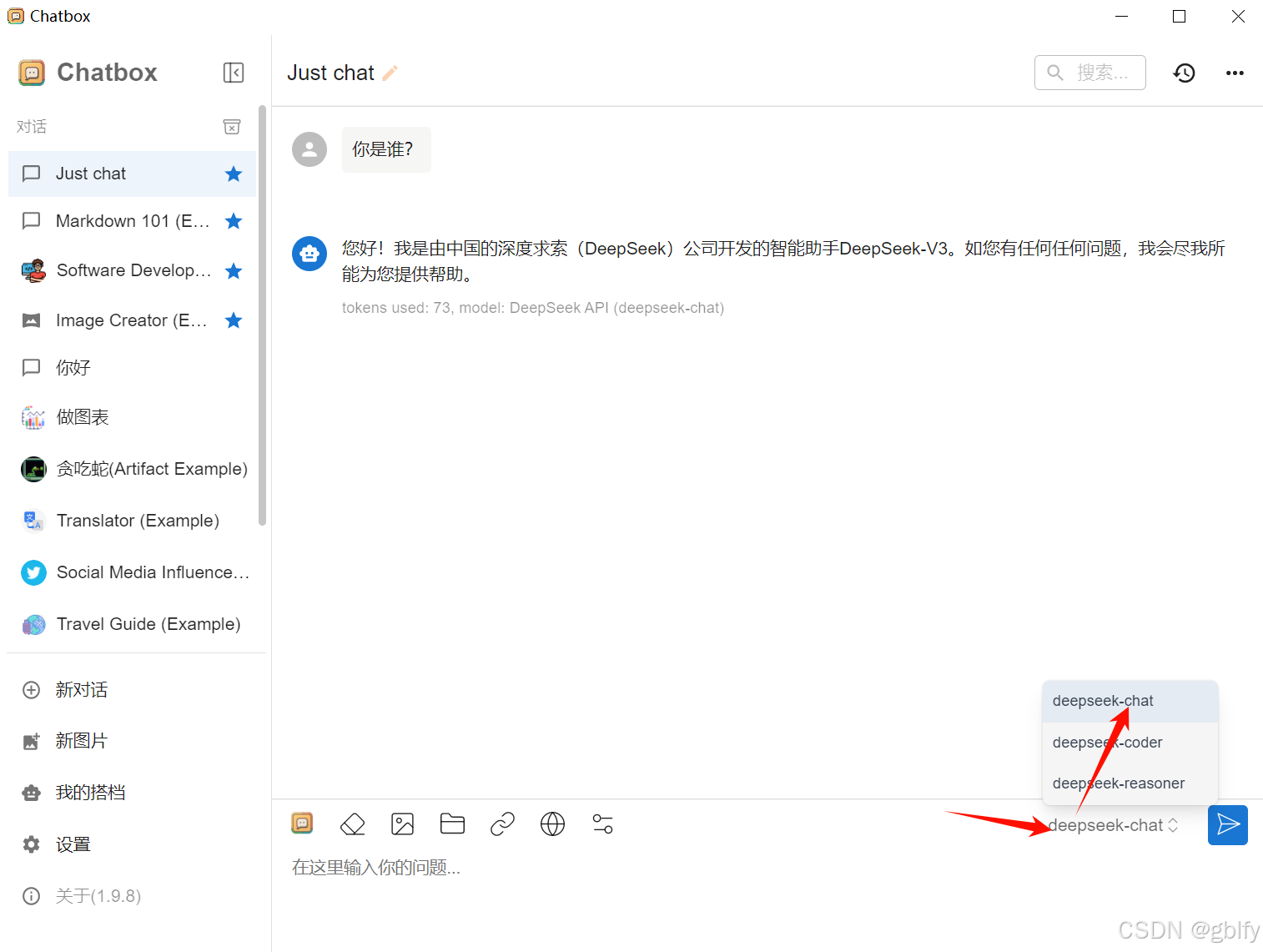Click the Twitter bird icon of Social Media
The width and height of the screenshot is (1263, 952).
[33, 572]
